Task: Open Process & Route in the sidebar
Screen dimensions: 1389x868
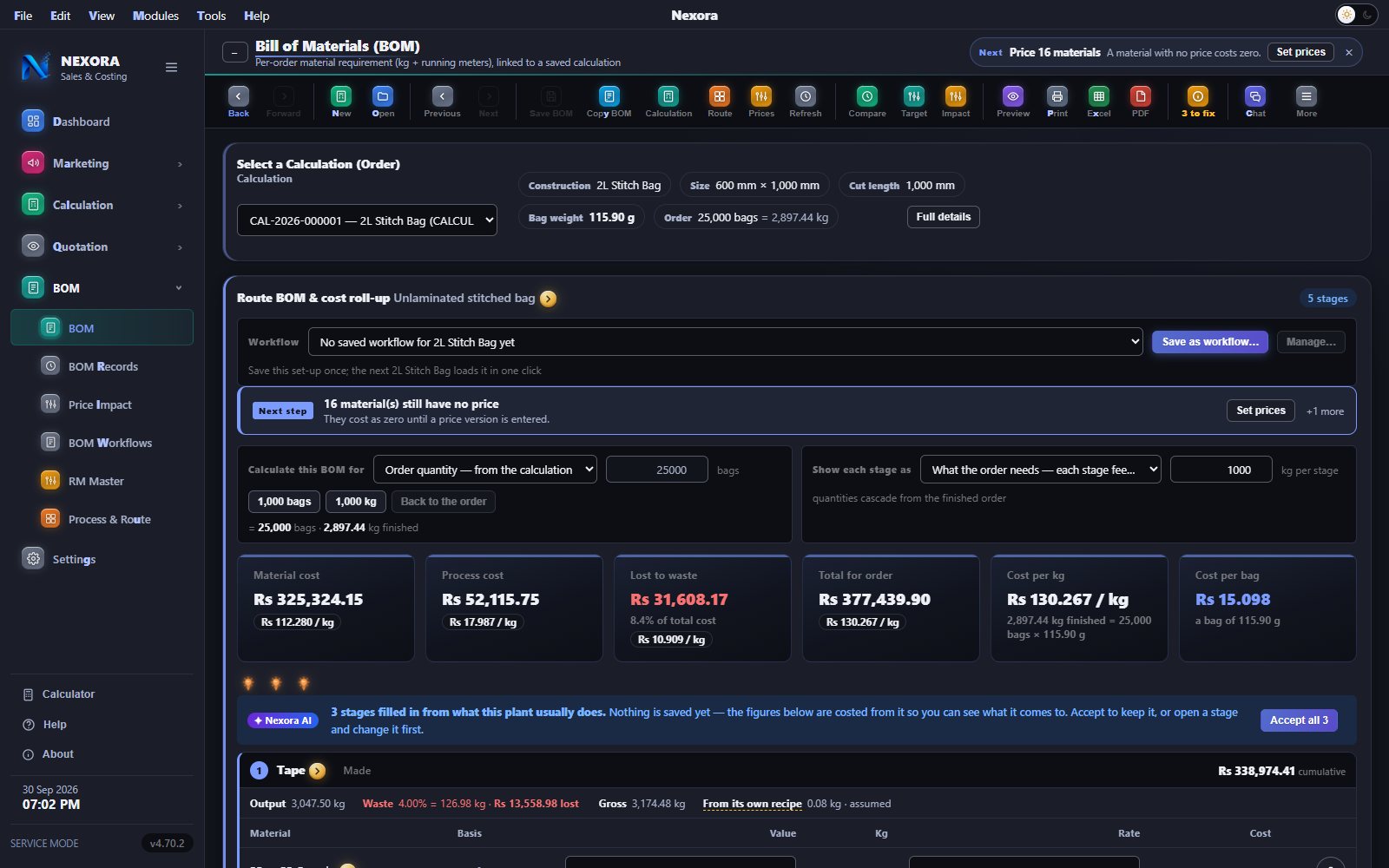Action: pyautogui.click(x=102, y=519)
